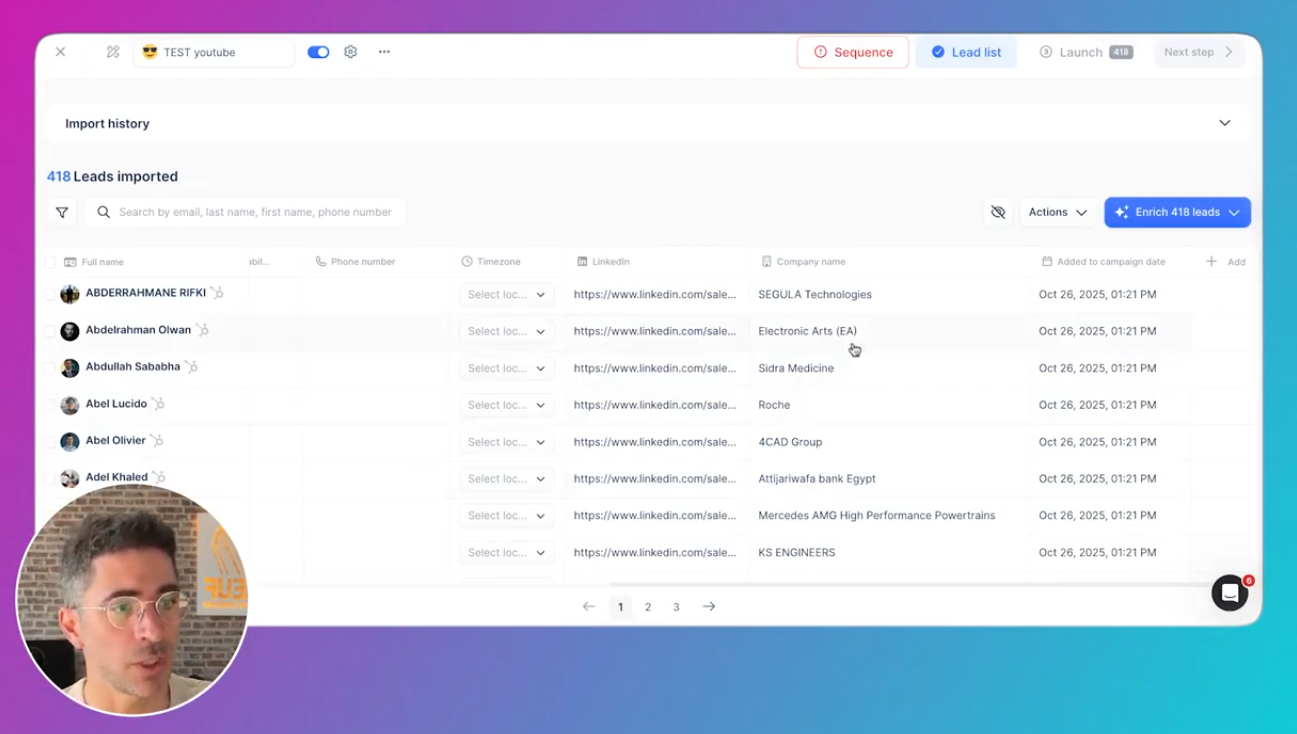Click ABDERRAHMANE RIFKI's avatar
The image size is (1297, 734).
coord(70,294)
